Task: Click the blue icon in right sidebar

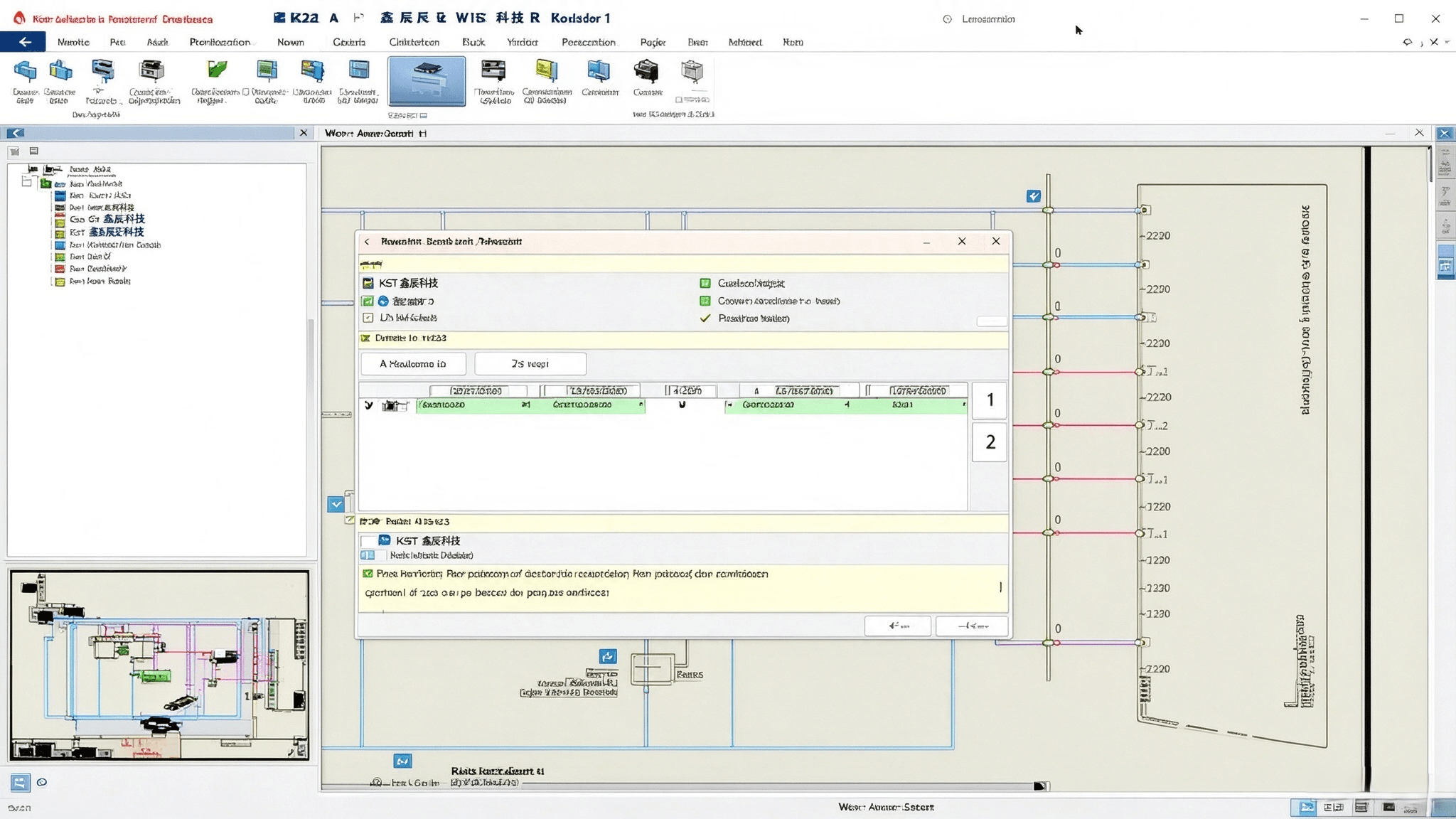Action: tap(1445, 267)
